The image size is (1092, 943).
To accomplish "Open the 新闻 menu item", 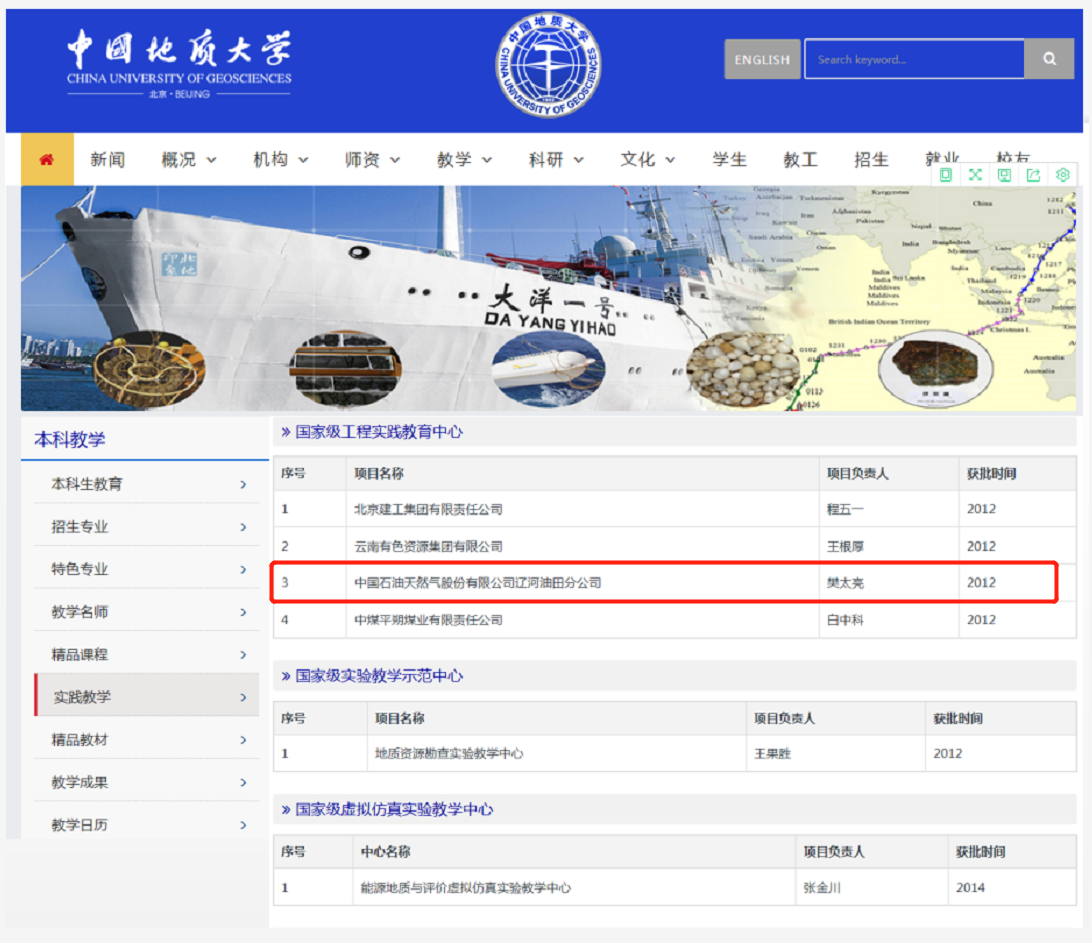I will point(107,160).
